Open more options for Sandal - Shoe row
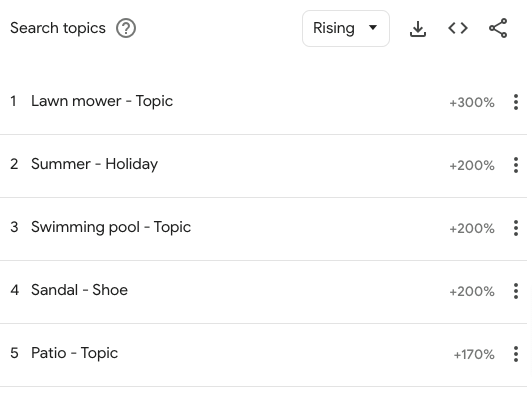Viewport: 532px width, 394px height. pyautogui.click(x=516, y=291)
